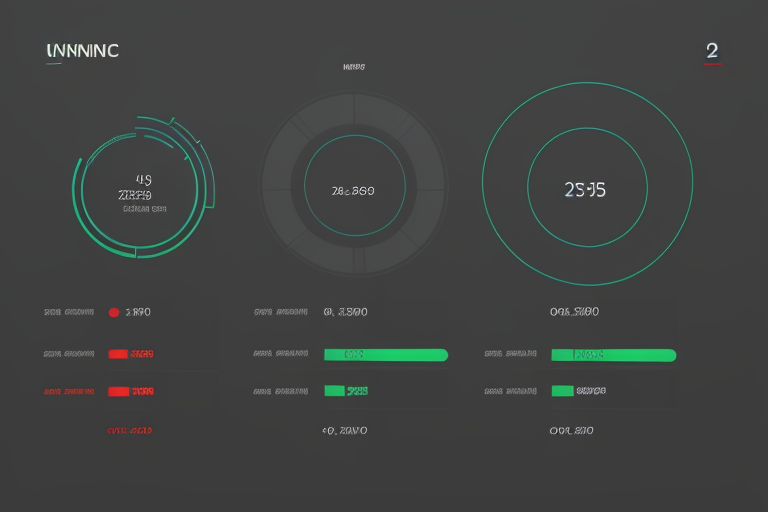This screenshot has height=512, width=768.
Task: Click the inner circle showing 2S-J5
Action: [585, 188]
